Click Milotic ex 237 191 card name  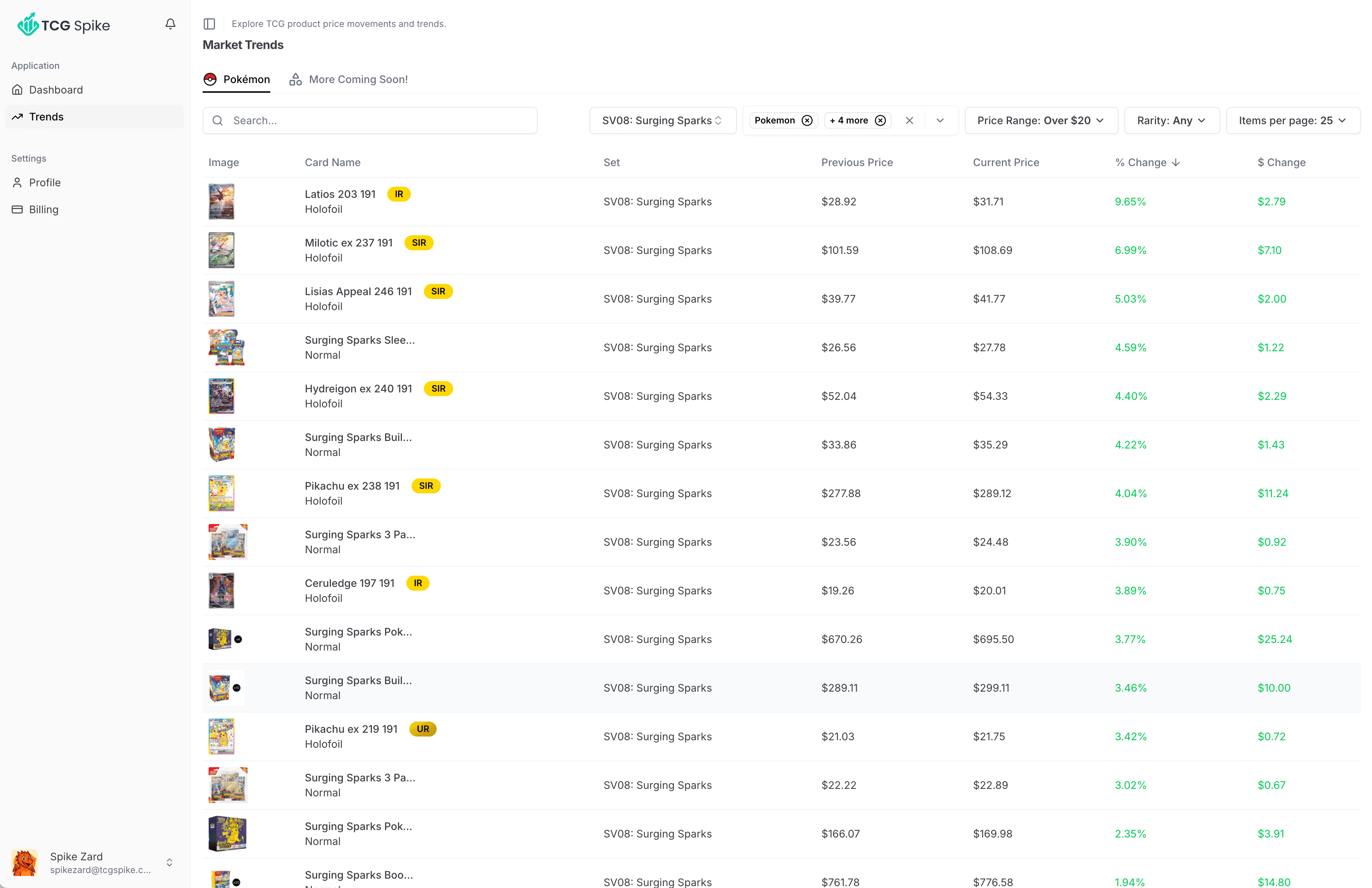coord(349,243)
